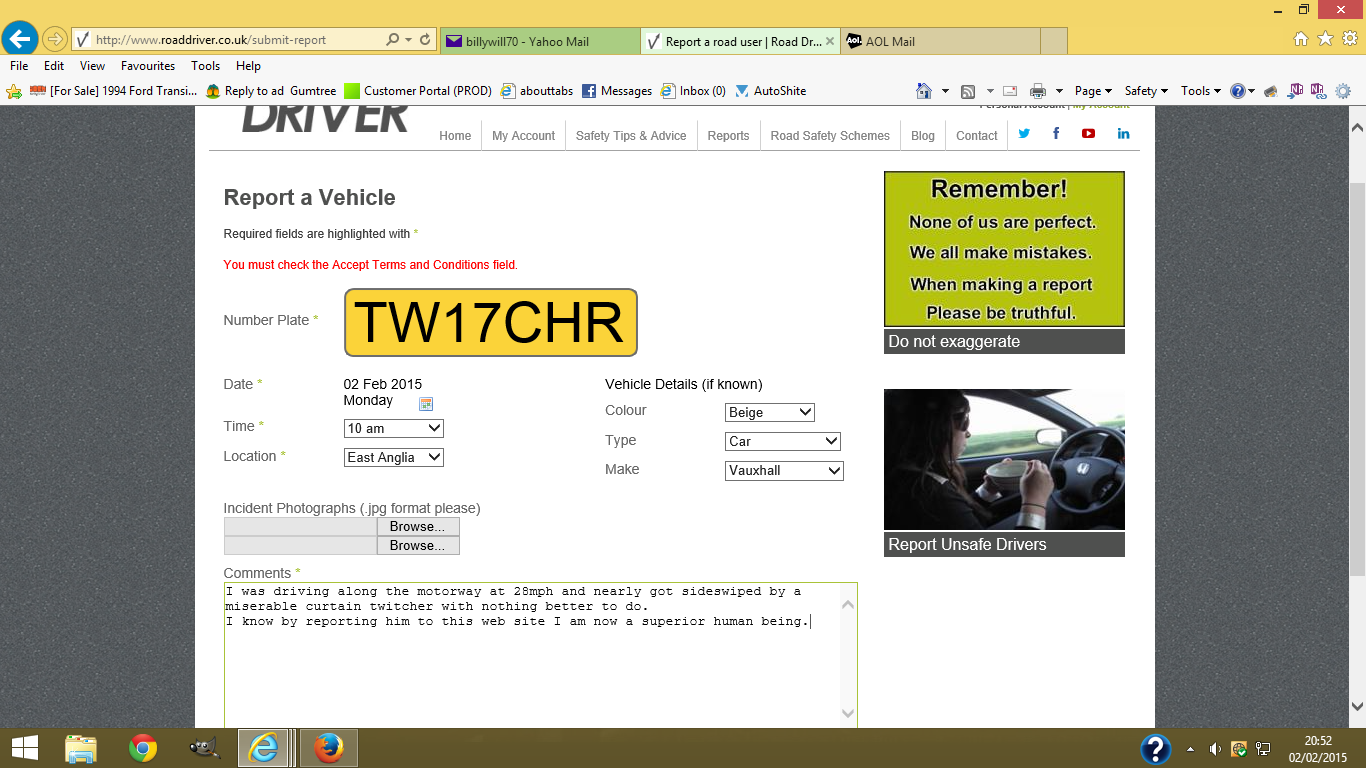Open the Favourites menu
This screenshot has height=768, width=1366.
[148, 66]
